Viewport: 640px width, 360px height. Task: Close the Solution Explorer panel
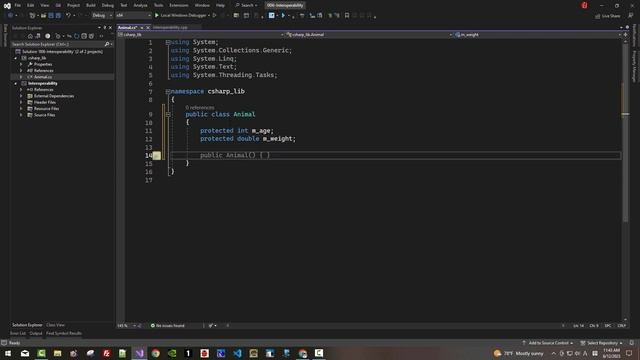tap(110, 28)
